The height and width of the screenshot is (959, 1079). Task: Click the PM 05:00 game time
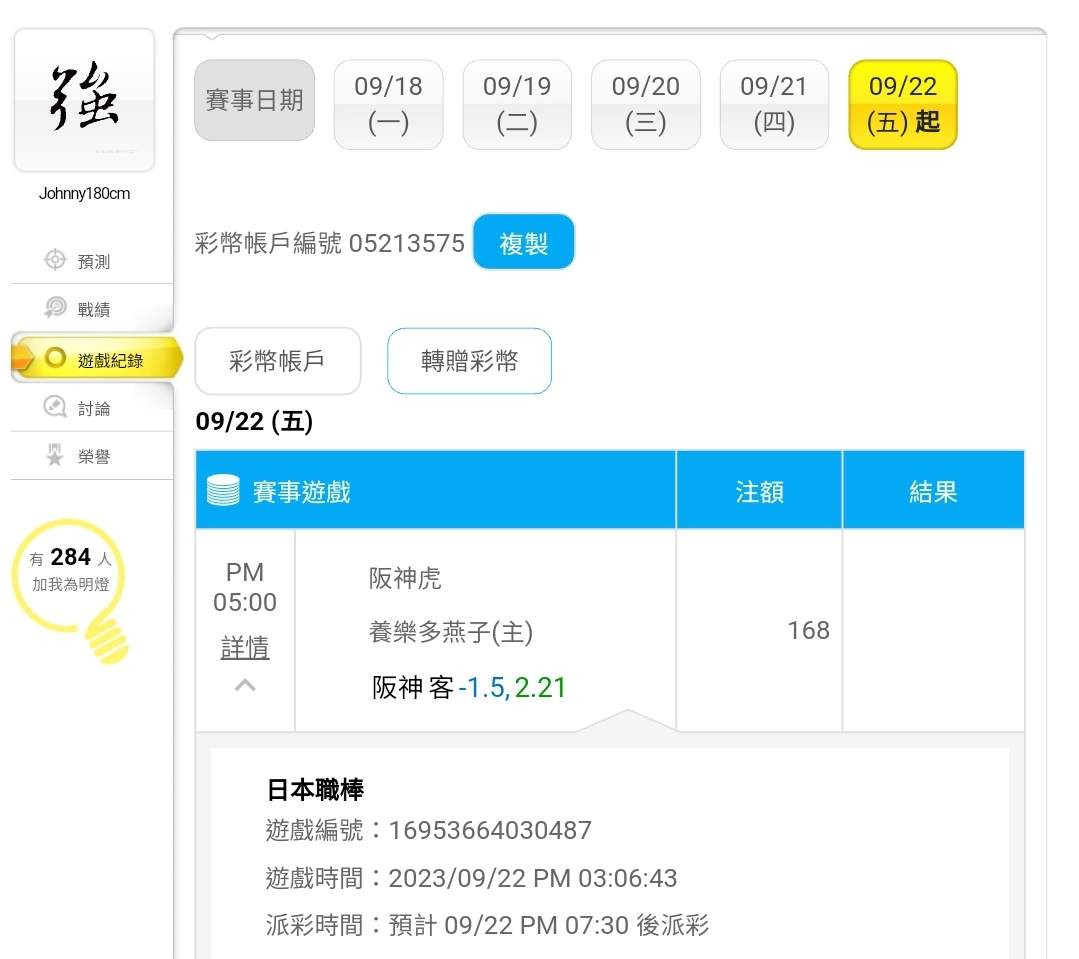pos(245,587)
